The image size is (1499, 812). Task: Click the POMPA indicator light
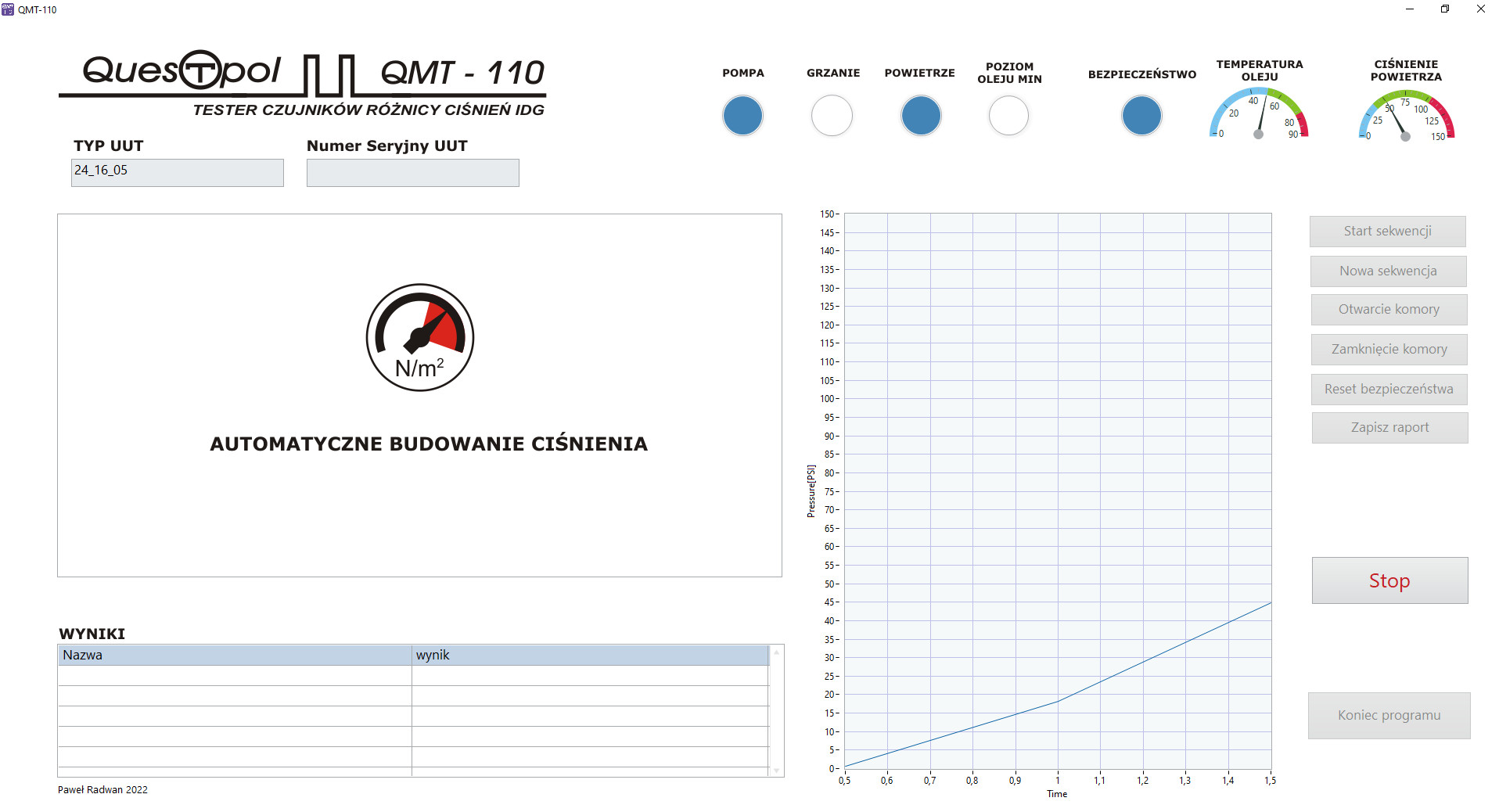point(742,116)
